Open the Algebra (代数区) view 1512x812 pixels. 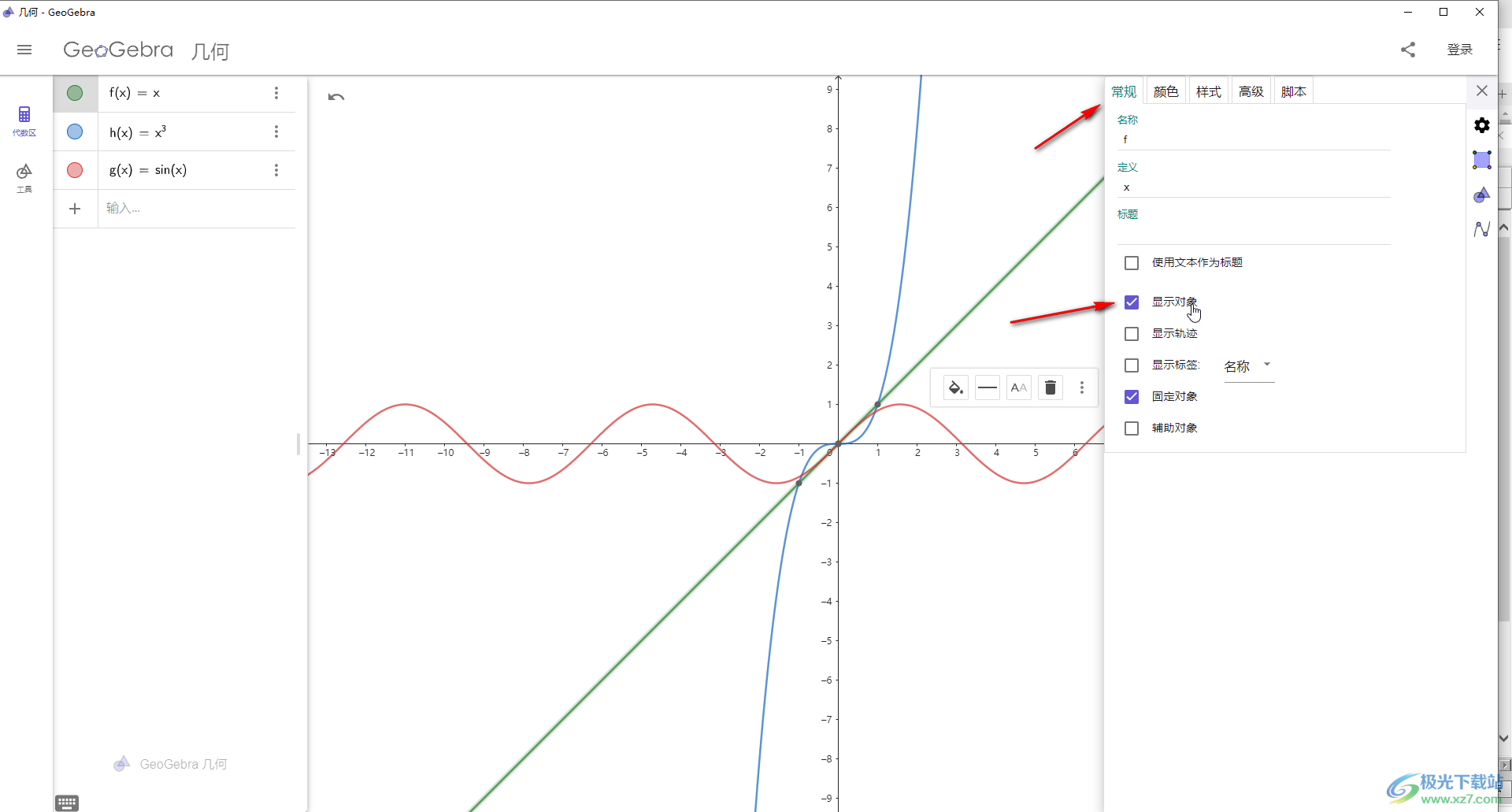click(24, 121)
